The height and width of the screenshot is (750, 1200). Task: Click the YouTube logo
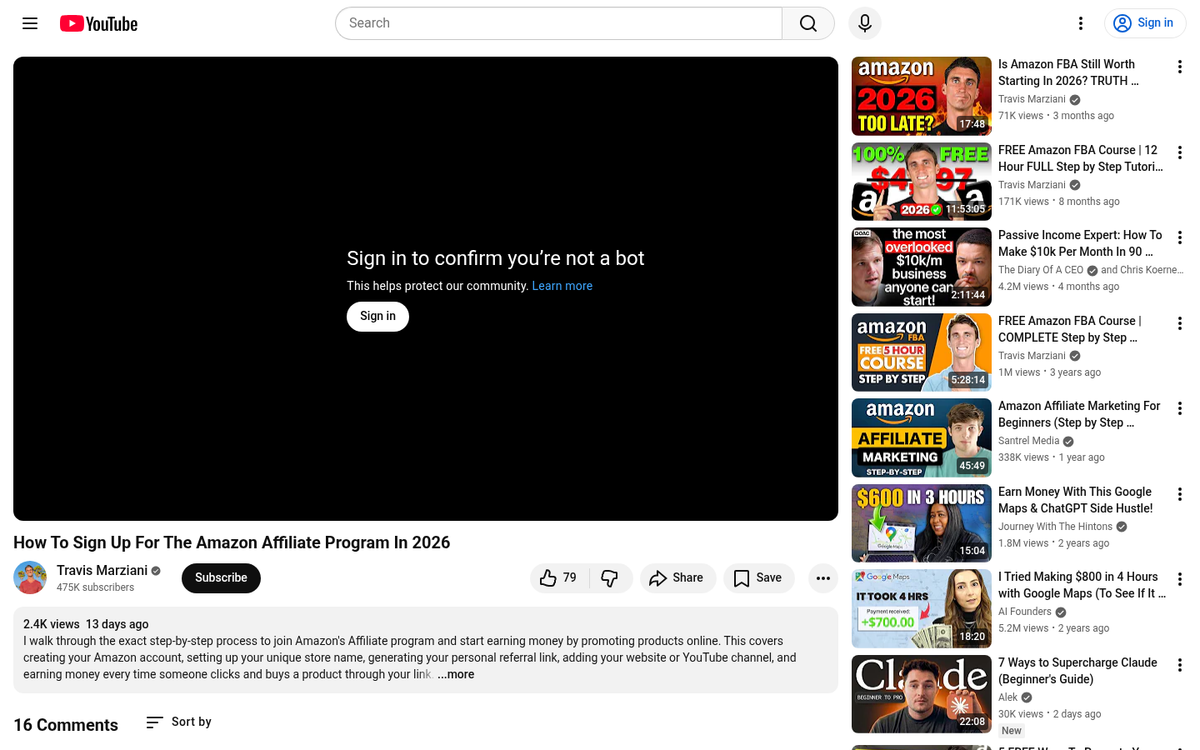(98, 23)
